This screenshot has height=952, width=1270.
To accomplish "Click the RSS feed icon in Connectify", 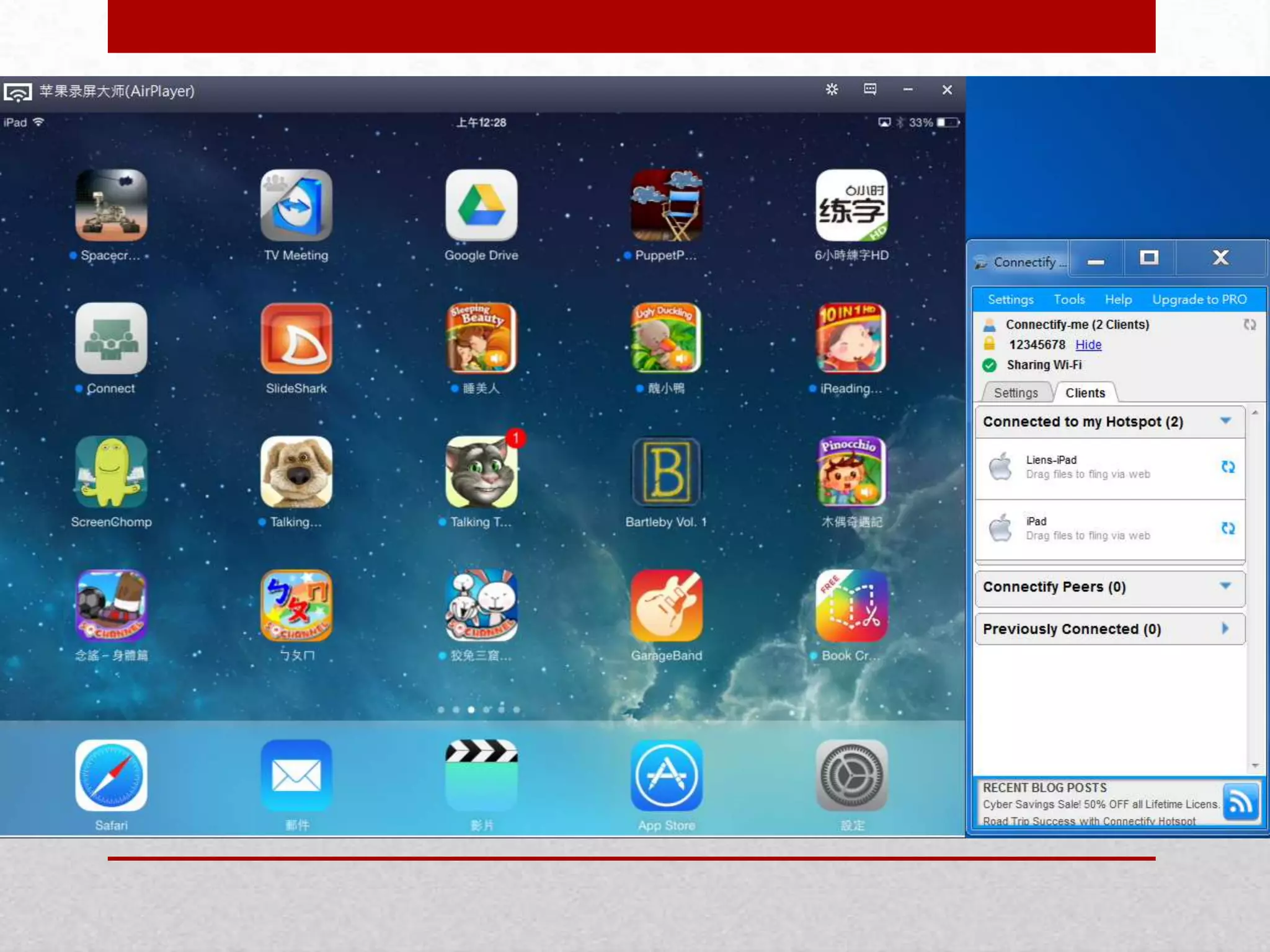I will (1241, 802).
